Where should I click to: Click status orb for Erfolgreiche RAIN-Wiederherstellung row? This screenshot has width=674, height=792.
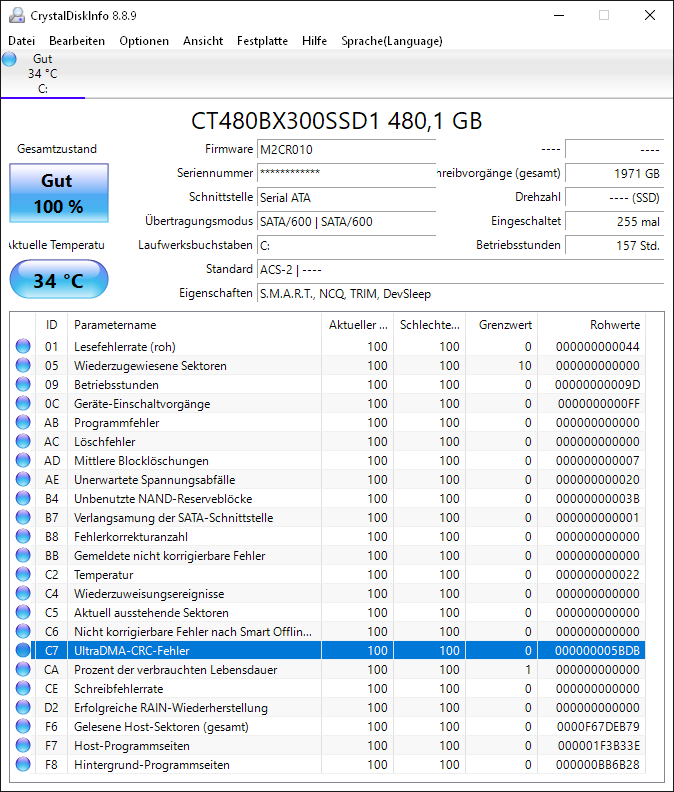click(x=23, y=707)
